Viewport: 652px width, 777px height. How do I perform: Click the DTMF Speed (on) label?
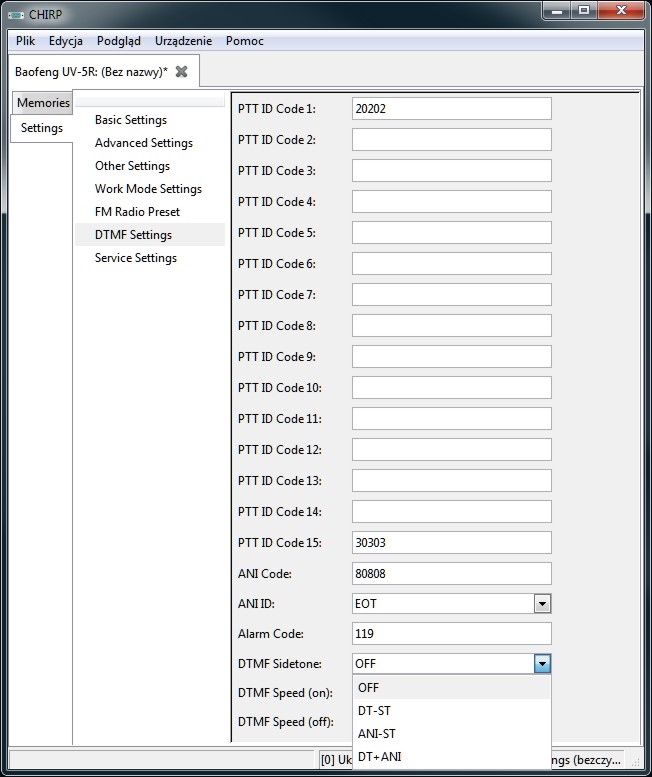pyautogui.click(x=285, y=692)
